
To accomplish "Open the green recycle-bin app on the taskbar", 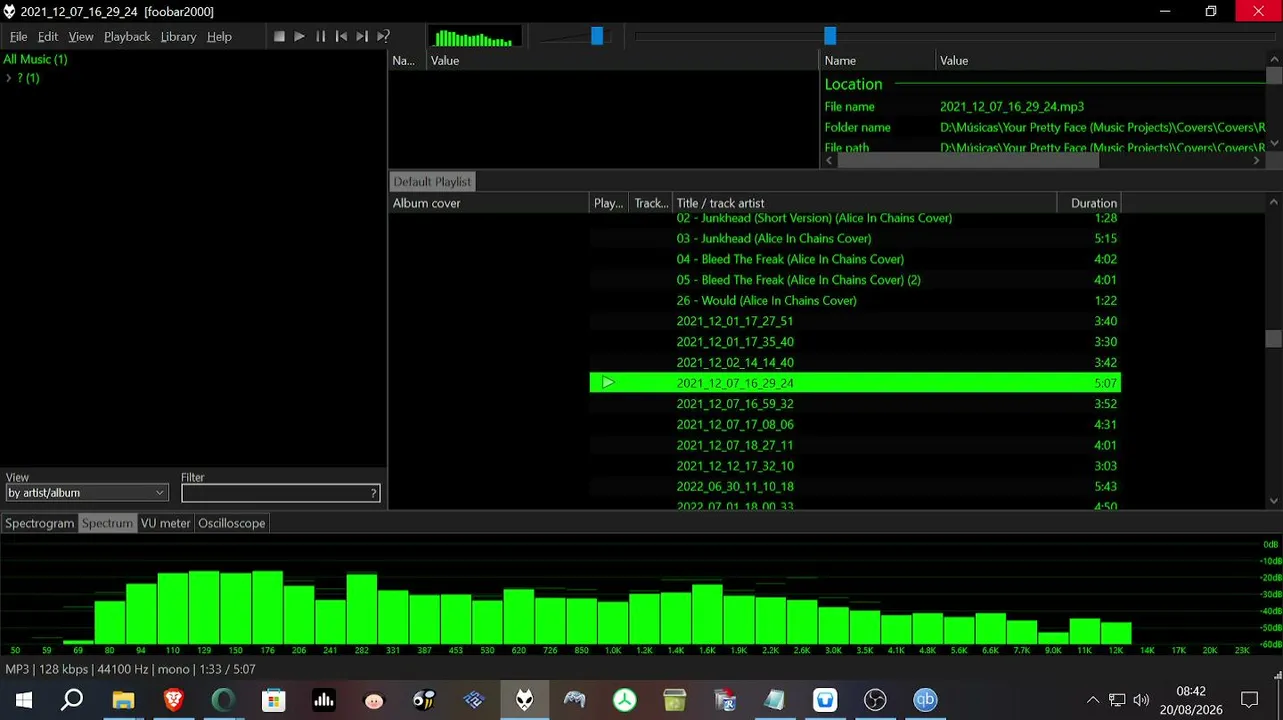I will (674, 700).
